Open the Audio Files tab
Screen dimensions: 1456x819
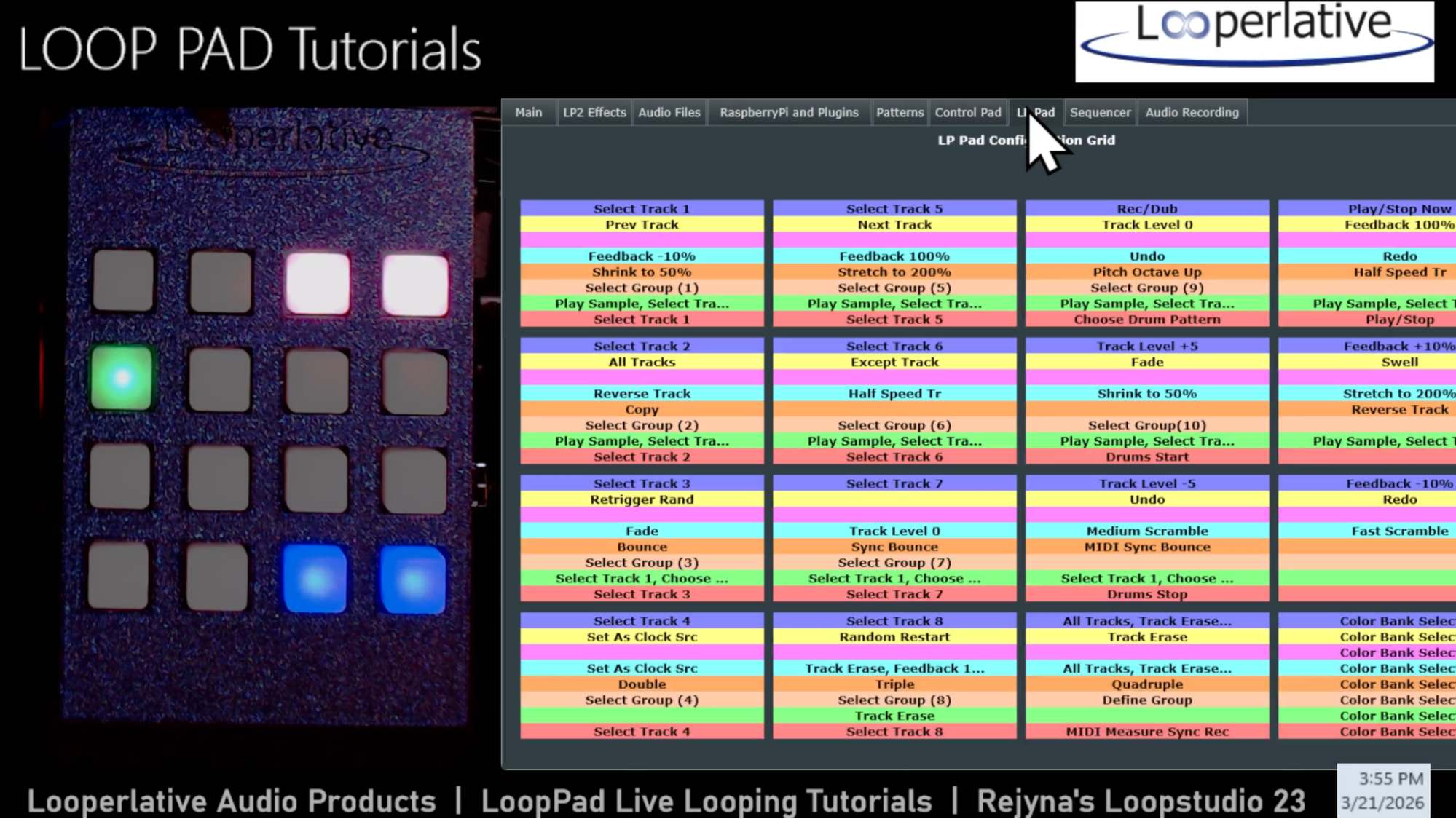669,113
